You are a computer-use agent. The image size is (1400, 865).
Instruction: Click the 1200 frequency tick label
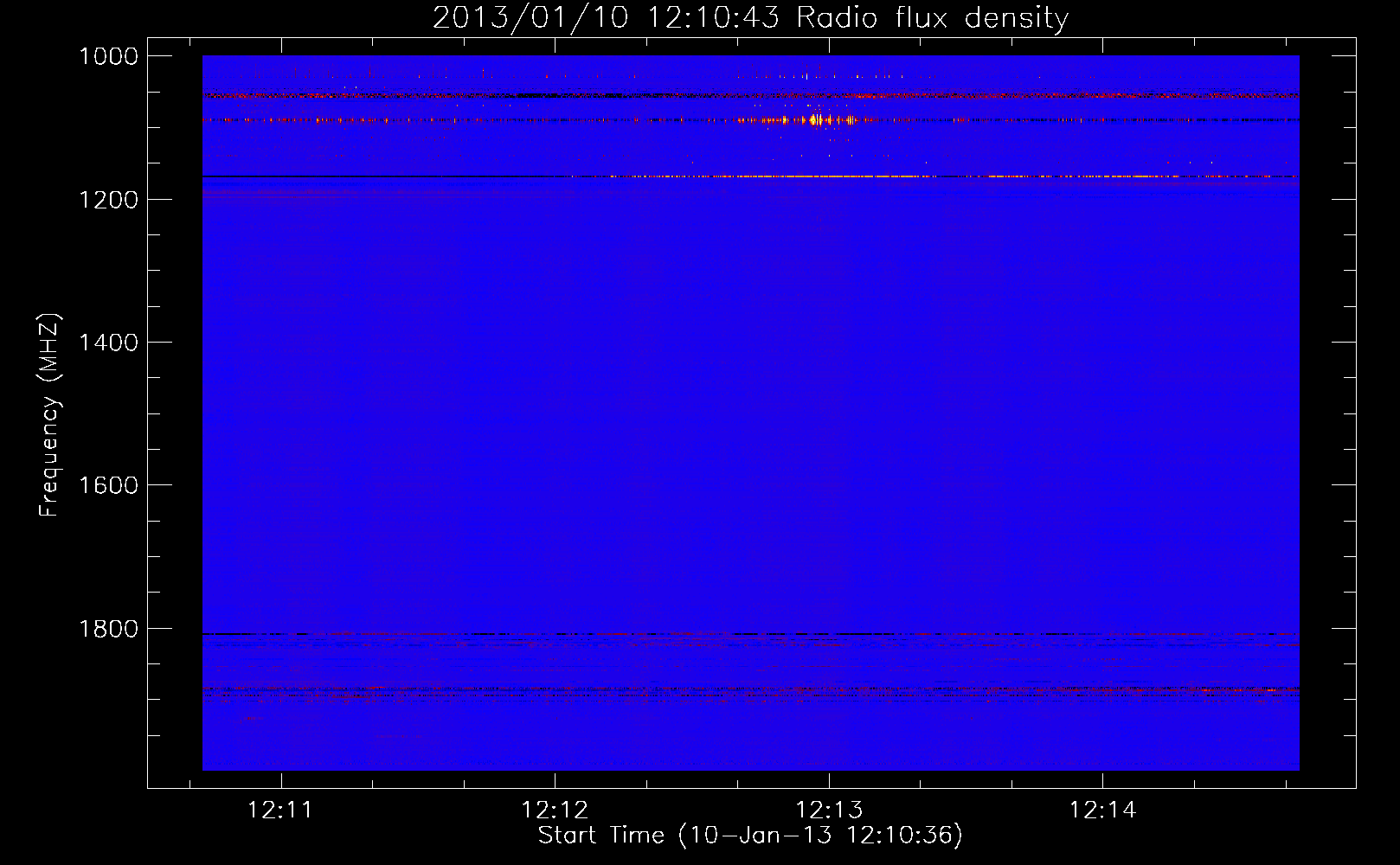pos(108,200)
